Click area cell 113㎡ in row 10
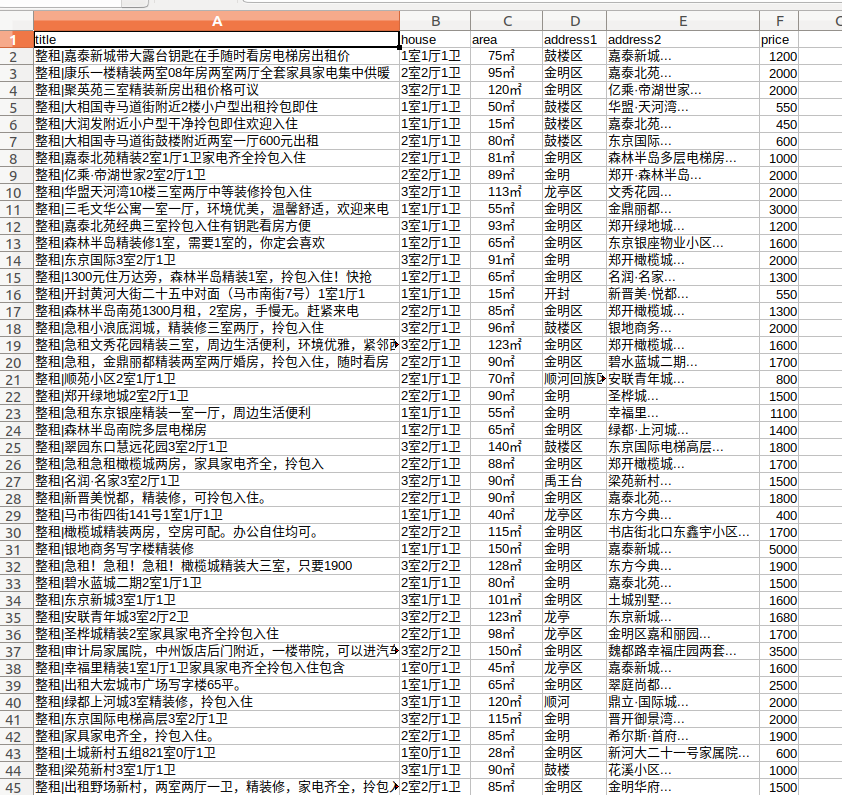Viewport: 842px width, 795px height. pyautogui.click(x=506, y=192)
